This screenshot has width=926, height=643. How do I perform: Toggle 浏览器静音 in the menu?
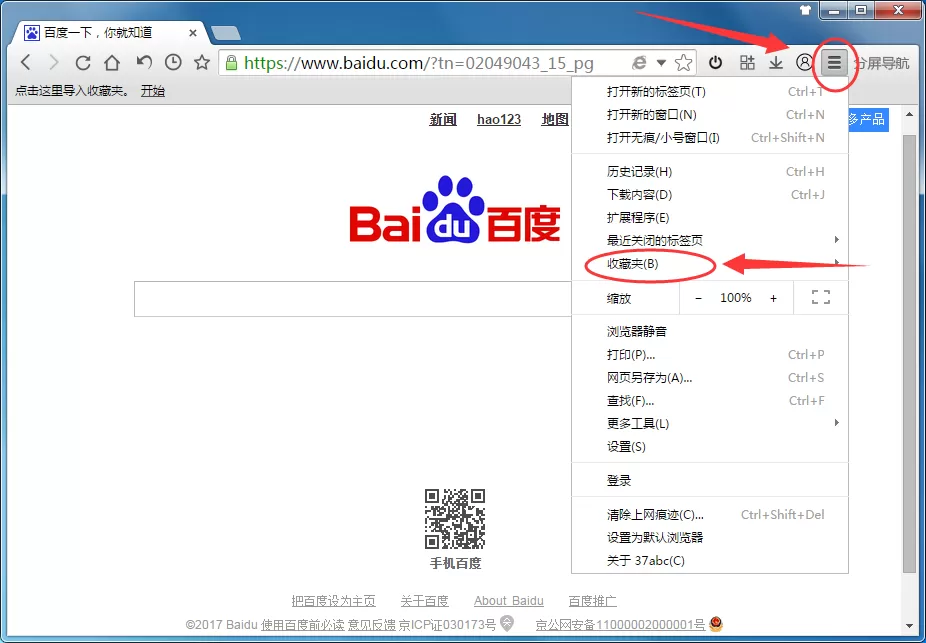710,332
